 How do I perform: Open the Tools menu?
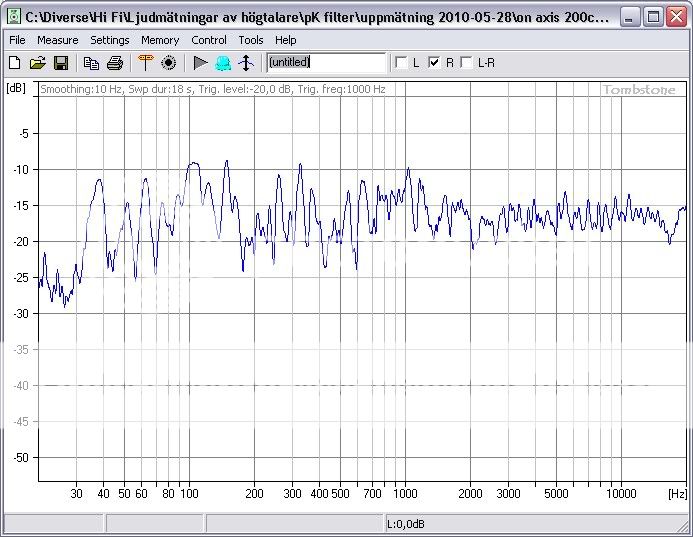click(251, 40)
